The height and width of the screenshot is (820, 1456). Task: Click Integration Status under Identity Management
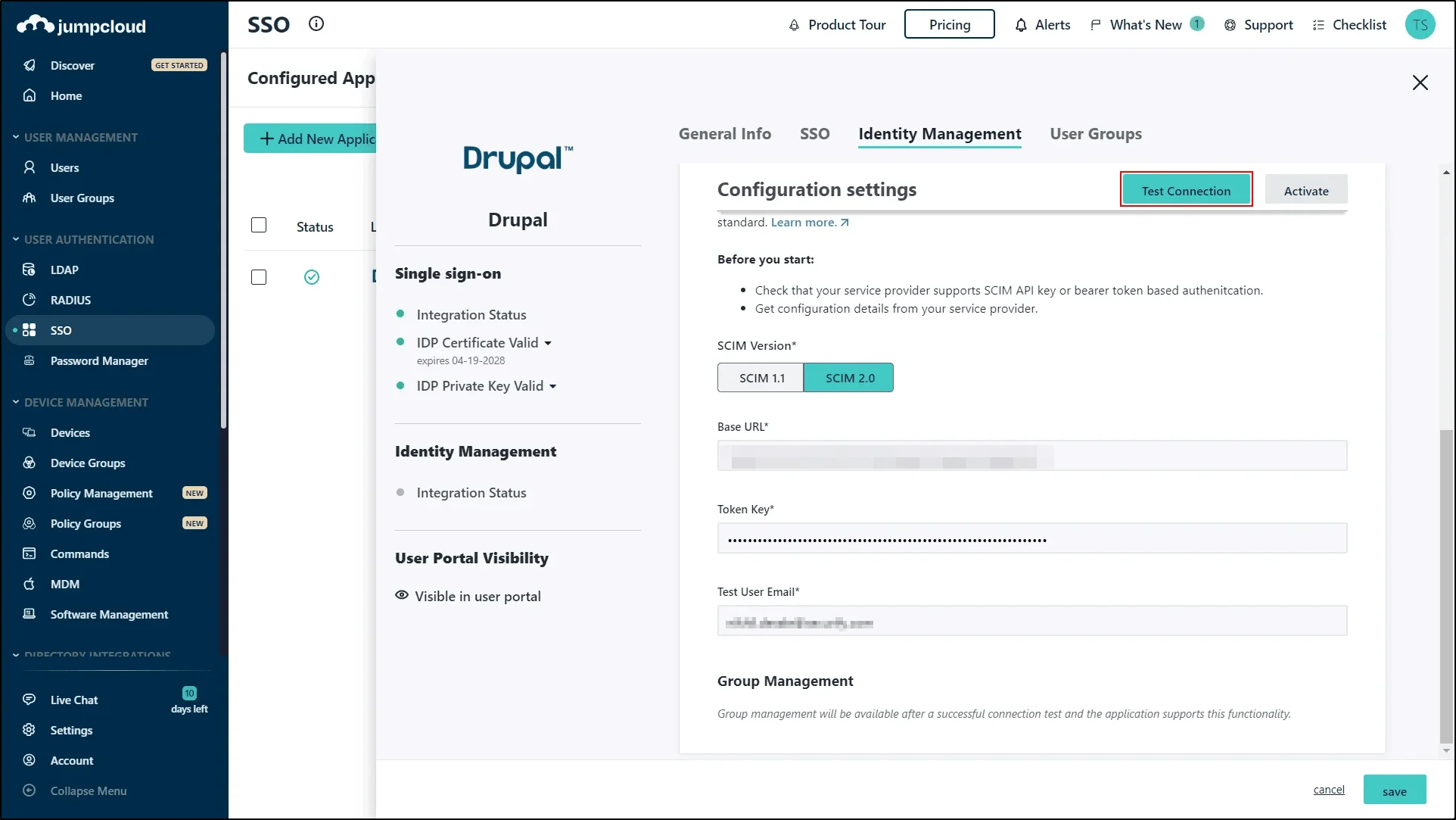pyautogui.click(x=471, y=492)
